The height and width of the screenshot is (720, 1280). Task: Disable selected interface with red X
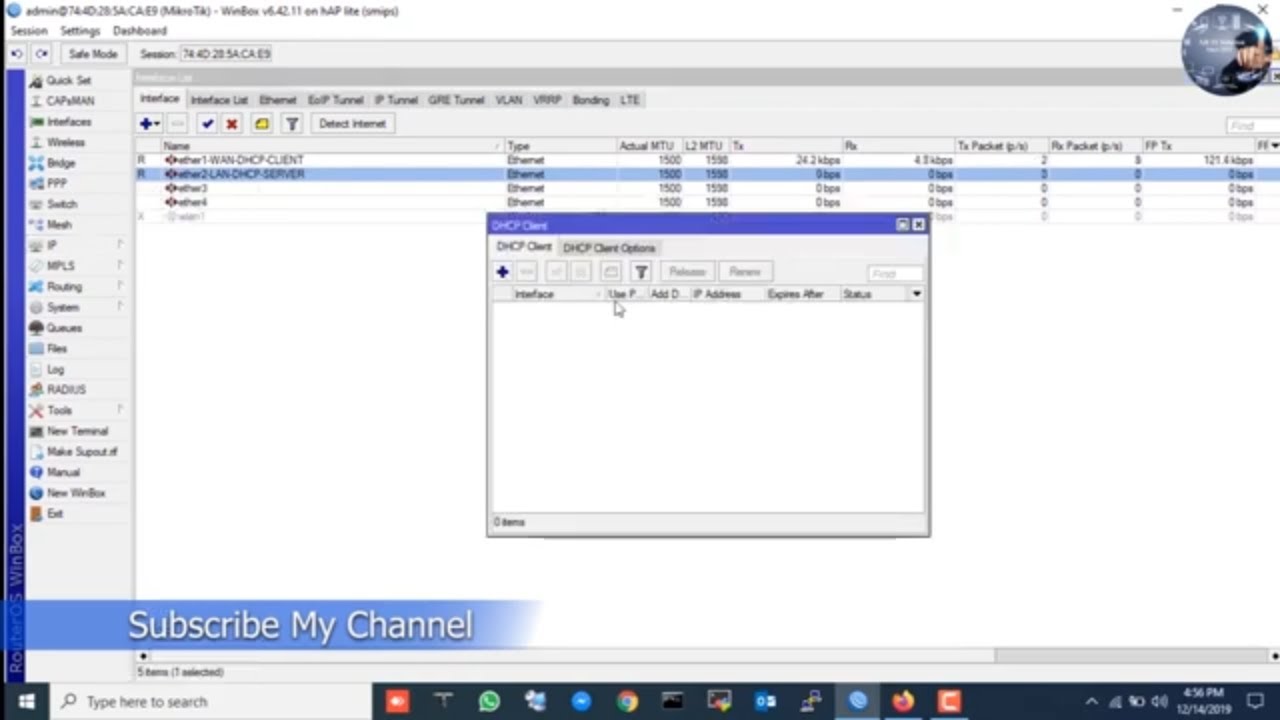pos(232,124)
